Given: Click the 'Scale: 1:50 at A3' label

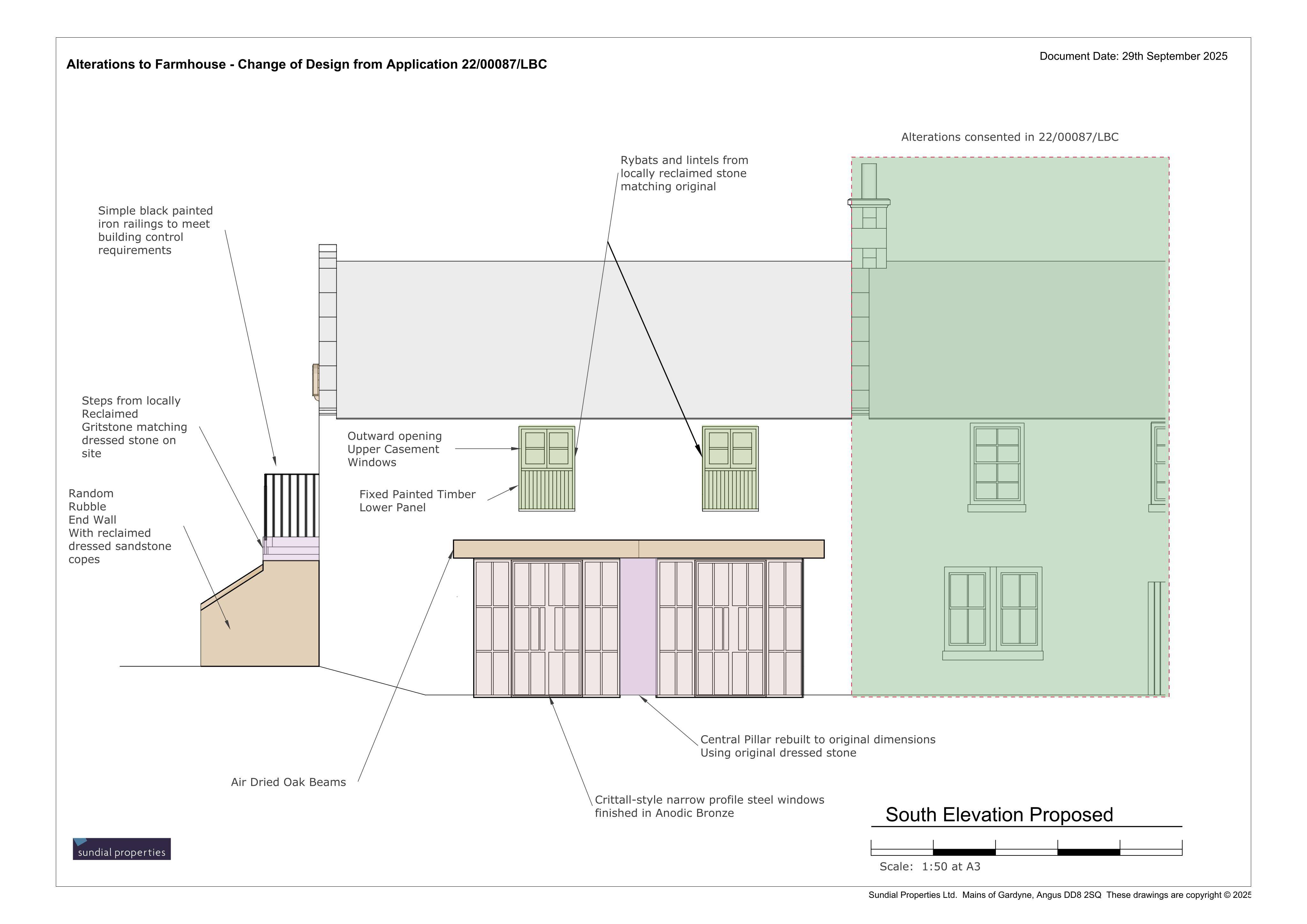Looking at the screenshot, I should pos(930,867).
